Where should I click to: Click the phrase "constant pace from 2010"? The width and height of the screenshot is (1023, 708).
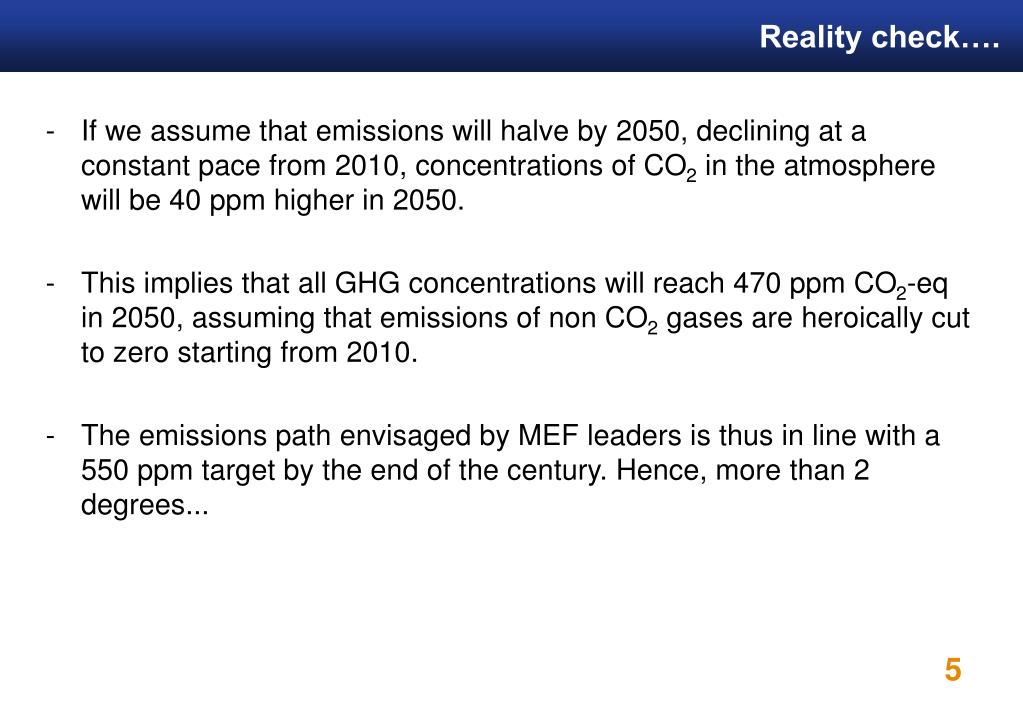[x=239, y=166]
